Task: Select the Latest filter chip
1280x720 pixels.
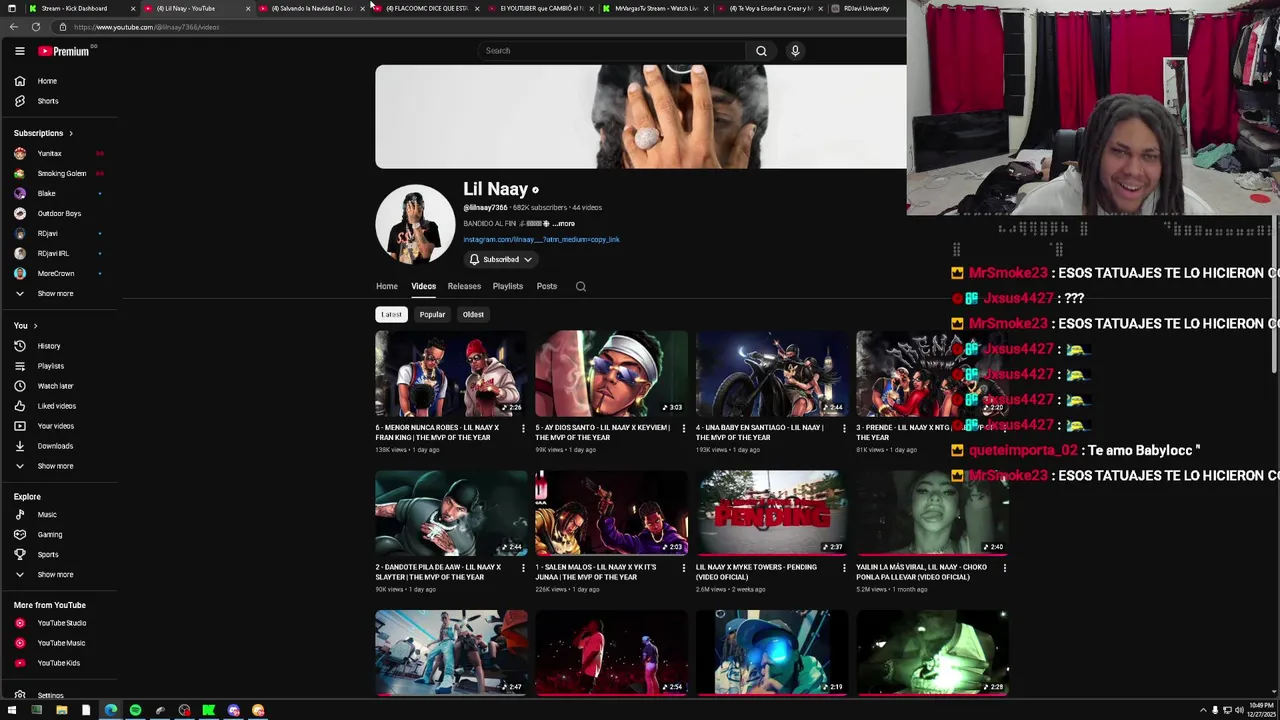Action: click(x=391, y=314)
